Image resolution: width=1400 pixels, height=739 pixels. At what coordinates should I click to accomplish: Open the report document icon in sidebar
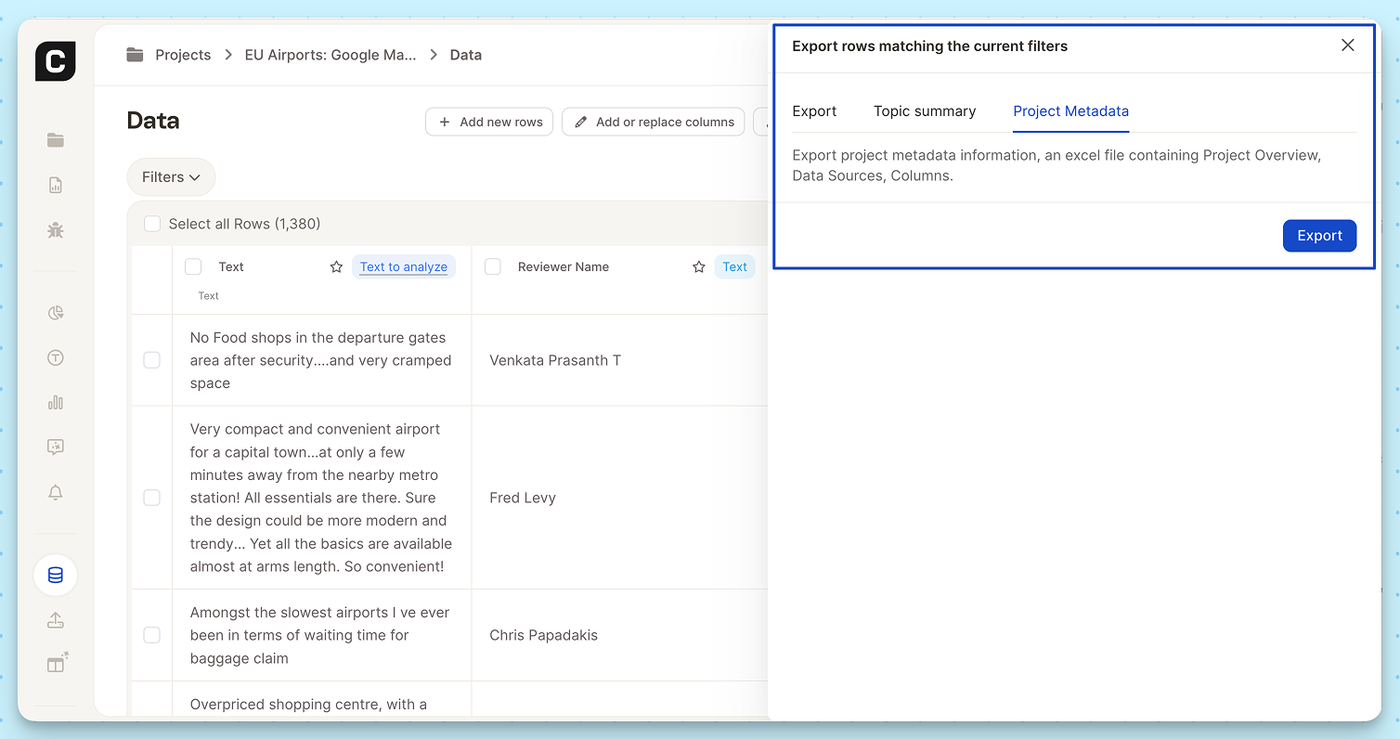pyautogui.click(x=55, y=185)
